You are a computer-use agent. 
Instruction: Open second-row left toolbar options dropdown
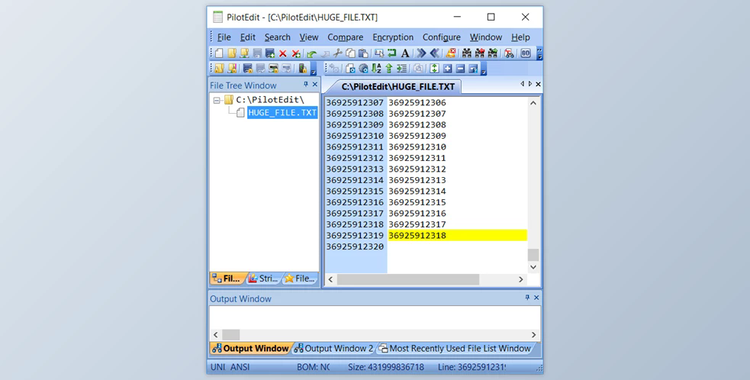point(313,69)
